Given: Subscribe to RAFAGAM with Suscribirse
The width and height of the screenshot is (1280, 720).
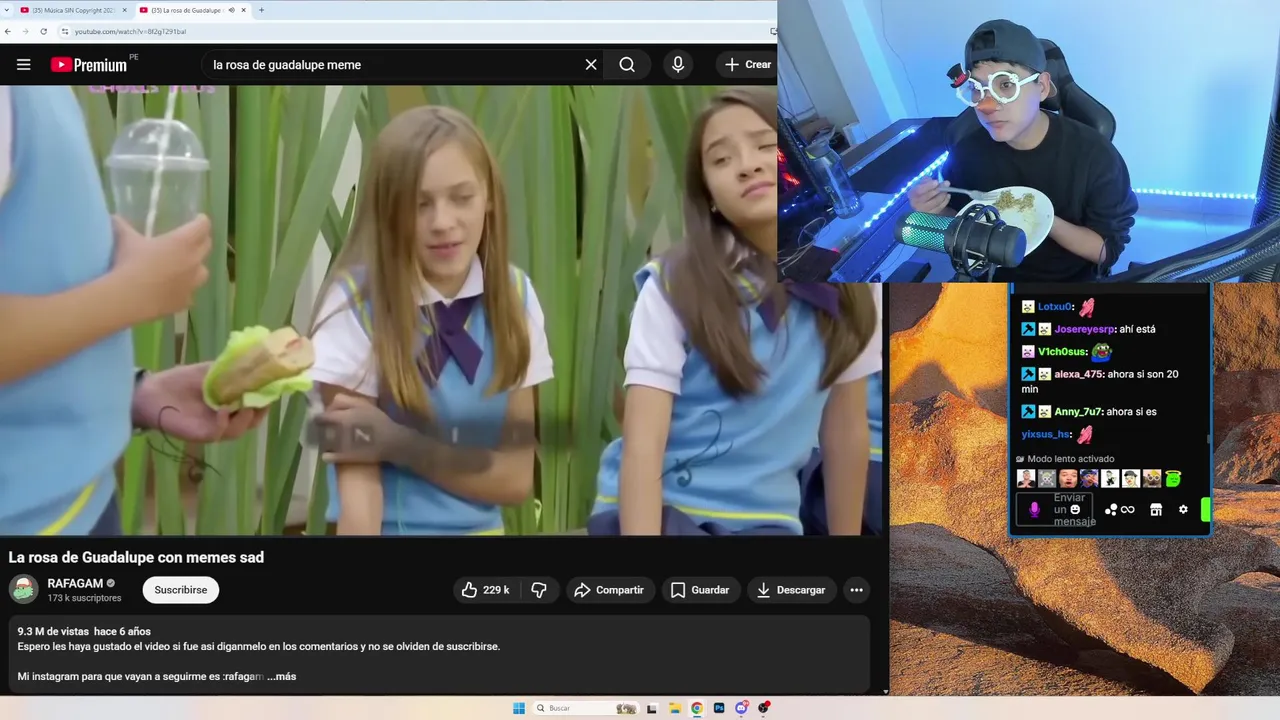Looking at the screenshot, I should [181, 590].
